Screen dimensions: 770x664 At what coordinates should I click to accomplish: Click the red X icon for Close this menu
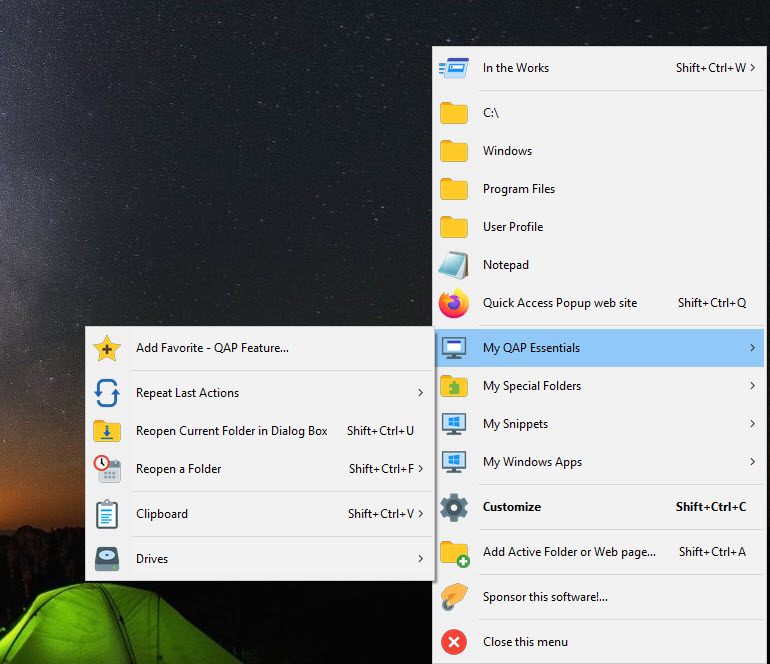[453, 642]
